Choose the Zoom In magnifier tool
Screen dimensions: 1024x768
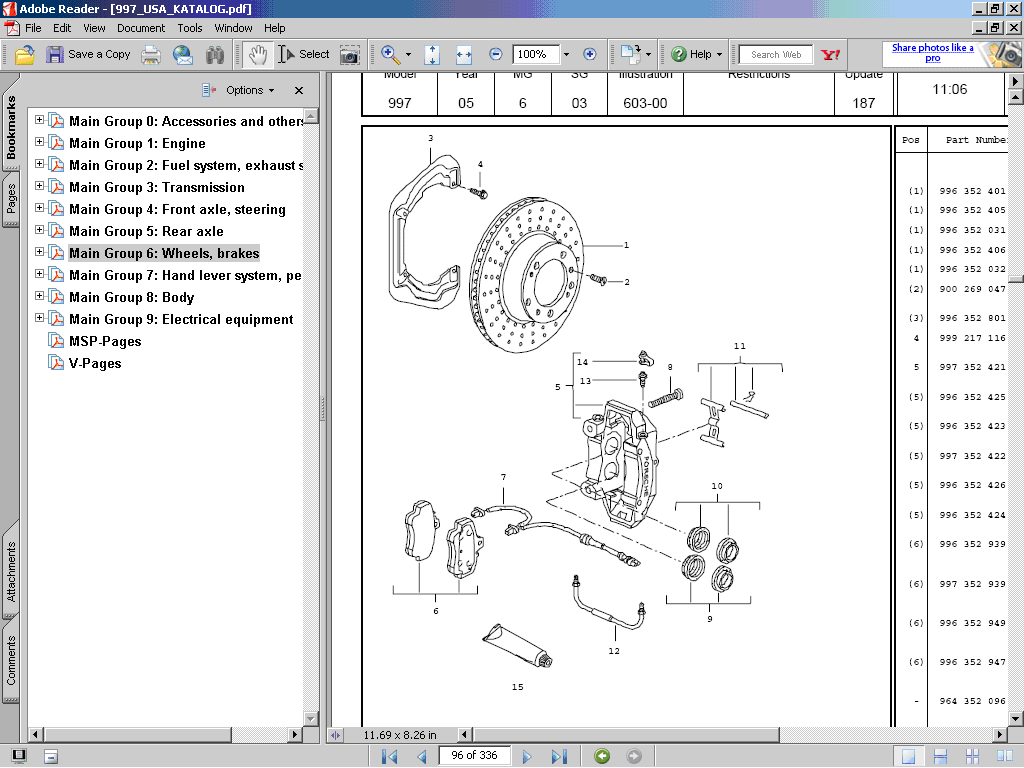pos(390,55)
